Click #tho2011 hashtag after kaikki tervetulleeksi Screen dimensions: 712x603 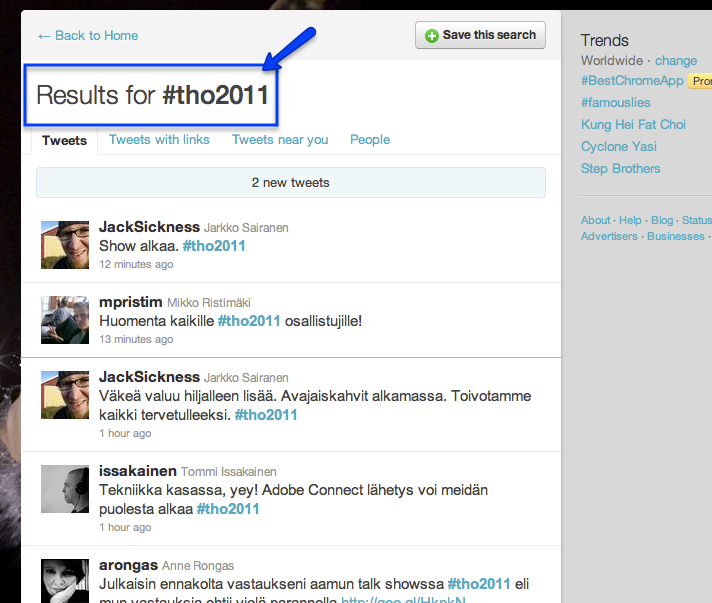266,415
